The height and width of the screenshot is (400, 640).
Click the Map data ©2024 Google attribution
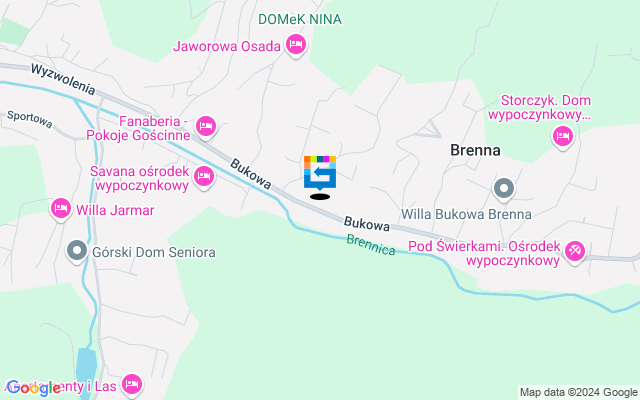click(578, 392)
